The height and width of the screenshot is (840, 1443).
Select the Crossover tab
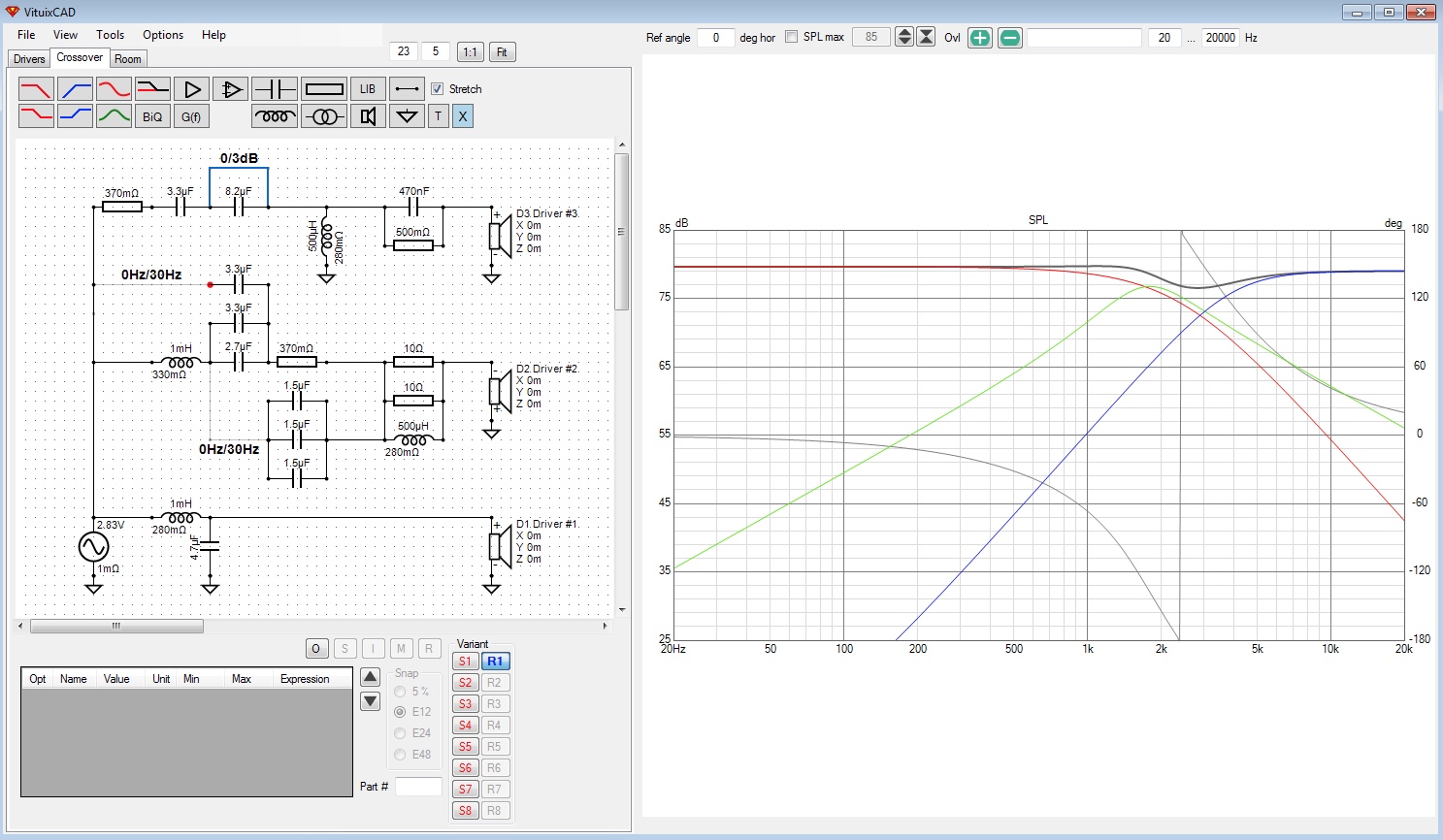pos(80,58)
